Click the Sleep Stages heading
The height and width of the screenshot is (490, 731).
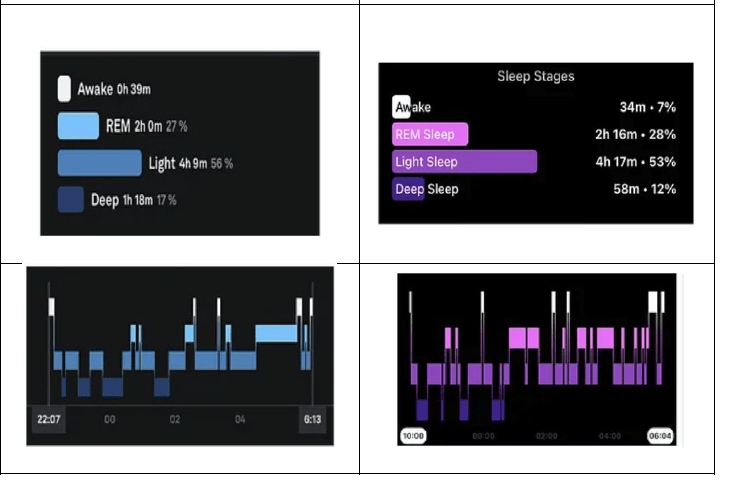(536, 76)
